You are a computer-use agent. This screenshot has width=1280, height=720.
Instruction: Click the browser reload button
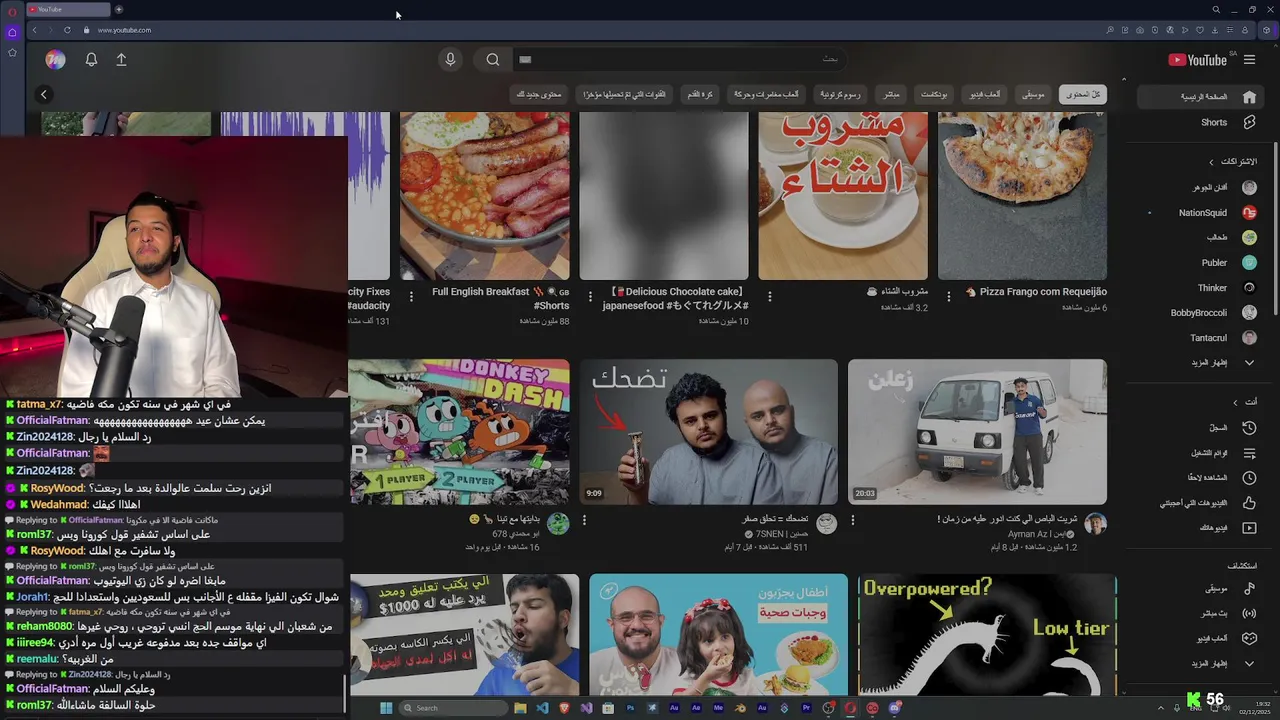coord(67,30)
